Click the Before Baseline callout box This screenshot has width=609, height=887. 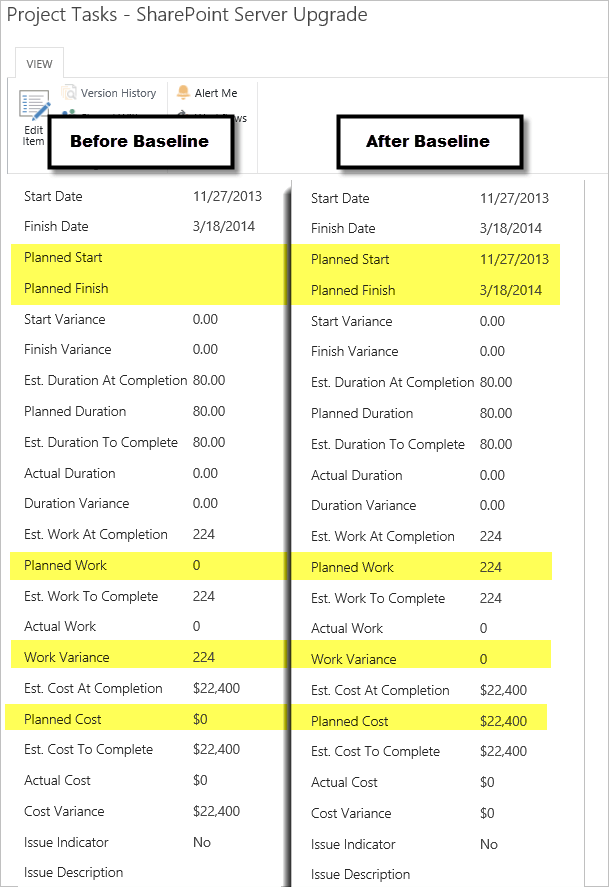click(139, 141)
